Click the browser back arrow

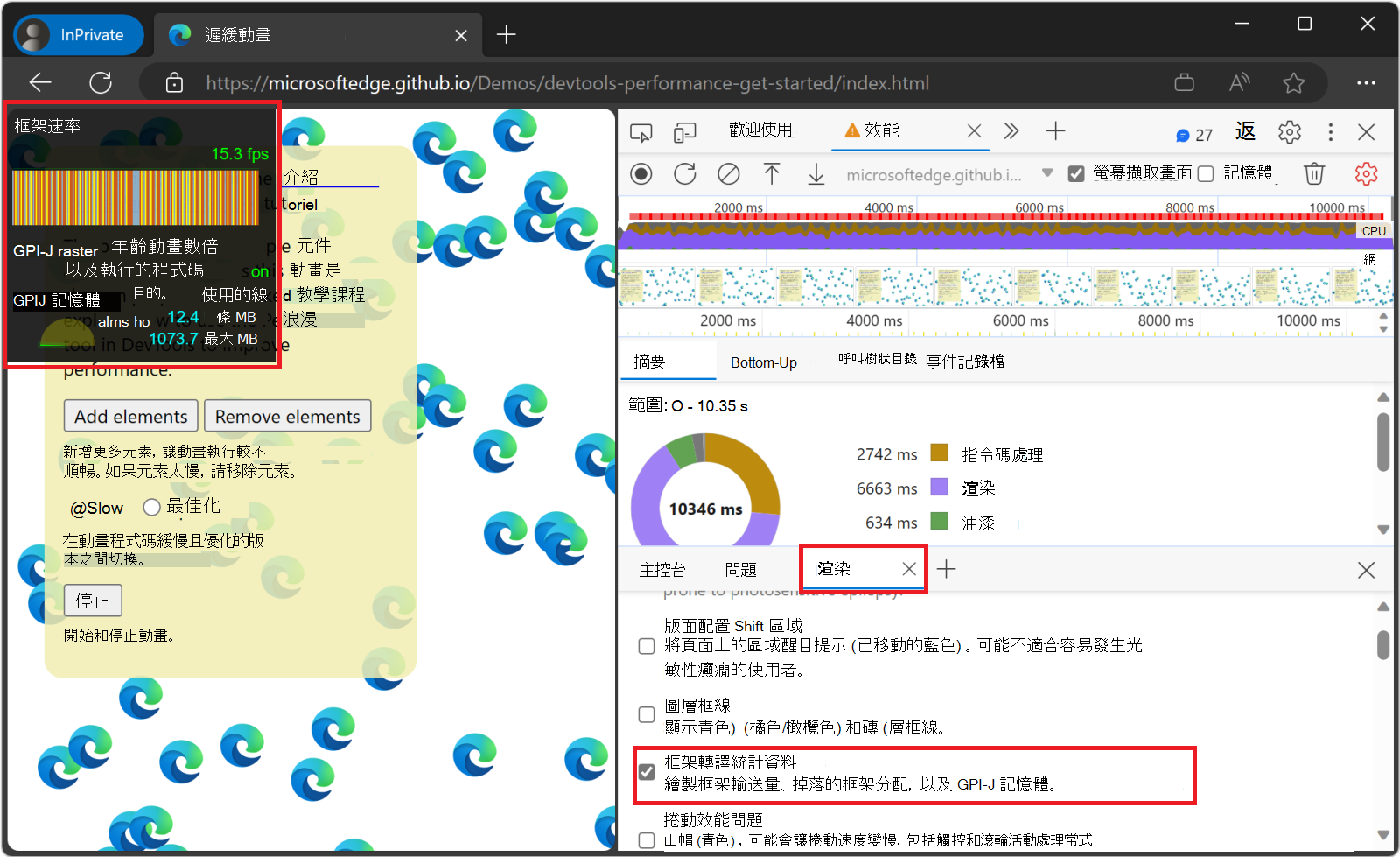coord(40,83)
